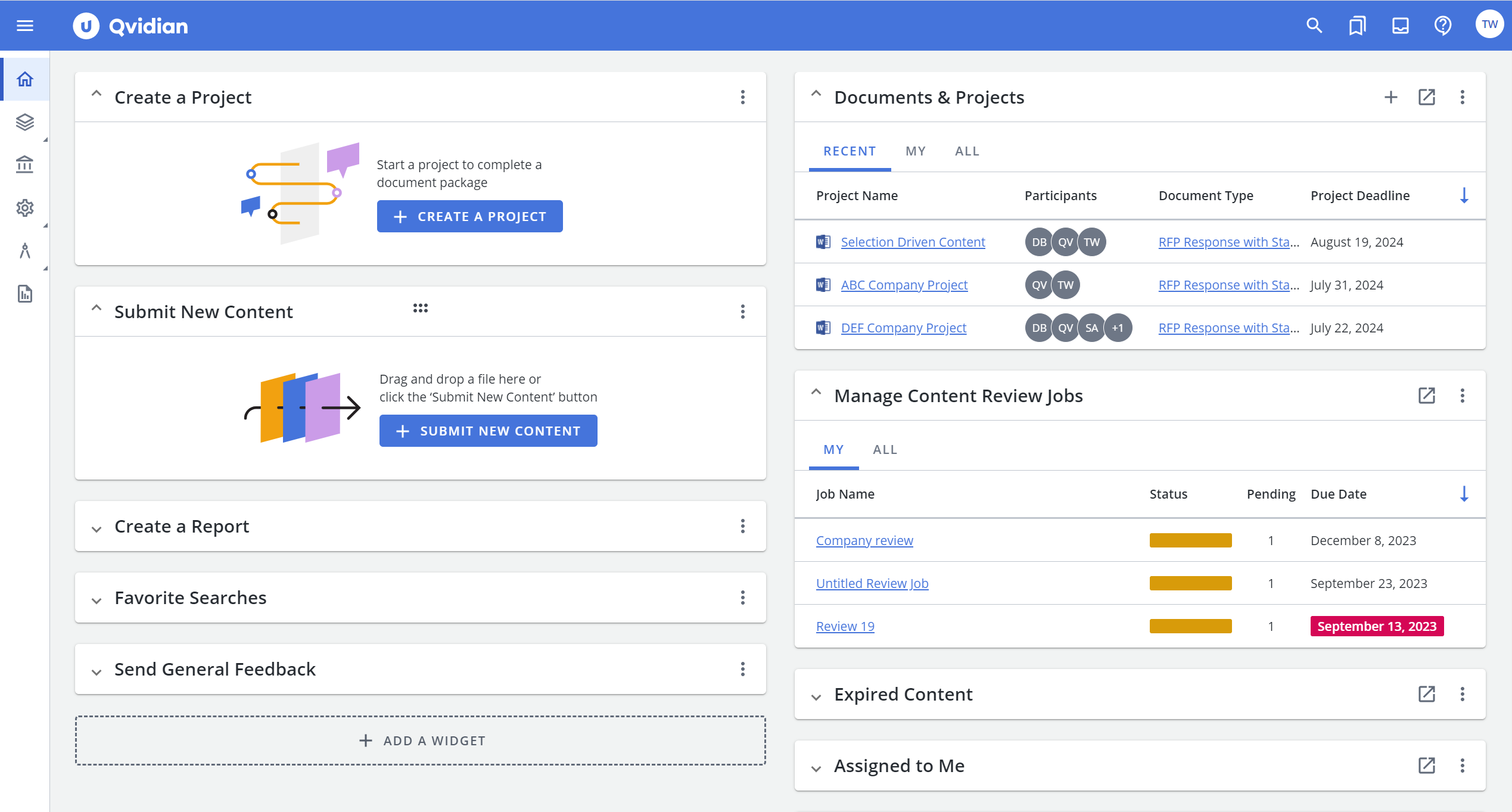
Task: Expand the Create a Report widget
Action: click(97, 528)
